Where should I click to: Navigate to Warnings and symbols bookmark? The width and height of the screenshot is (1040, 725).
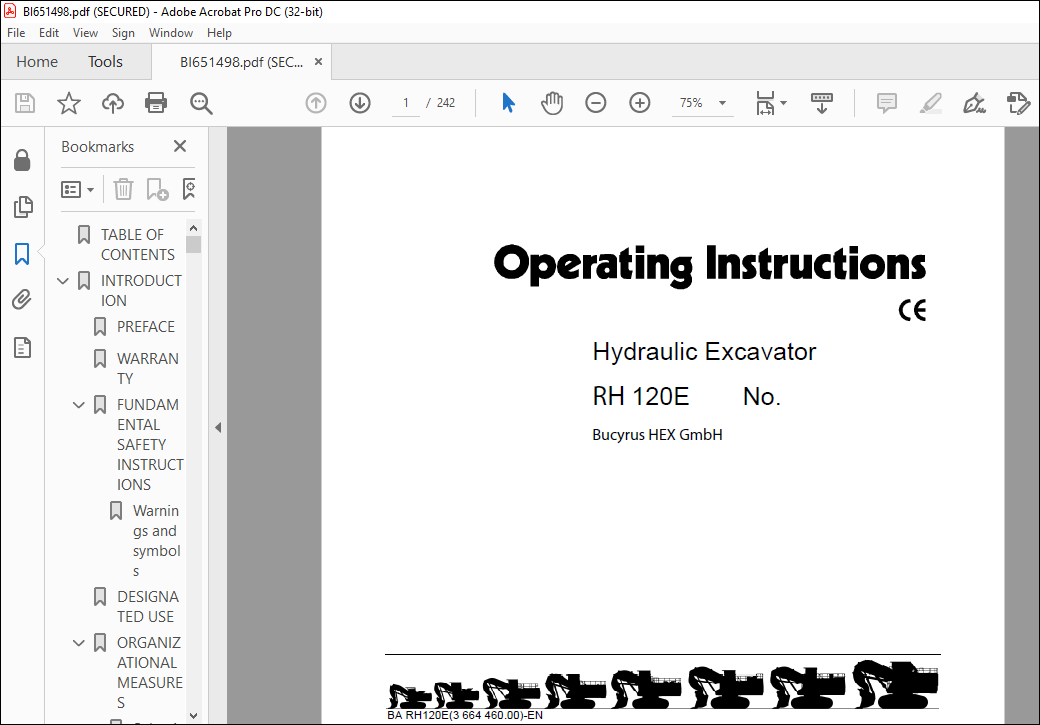[157, 541]
